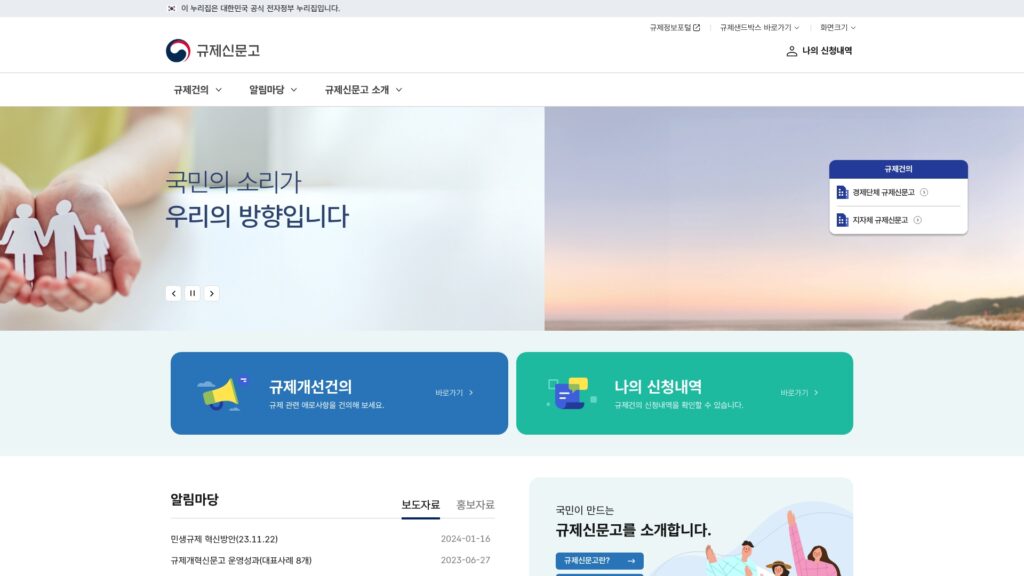Click building icon next to 지자체 규제신문고
This screenshot has width=1024, height=576.
click(x=842, y=220)
